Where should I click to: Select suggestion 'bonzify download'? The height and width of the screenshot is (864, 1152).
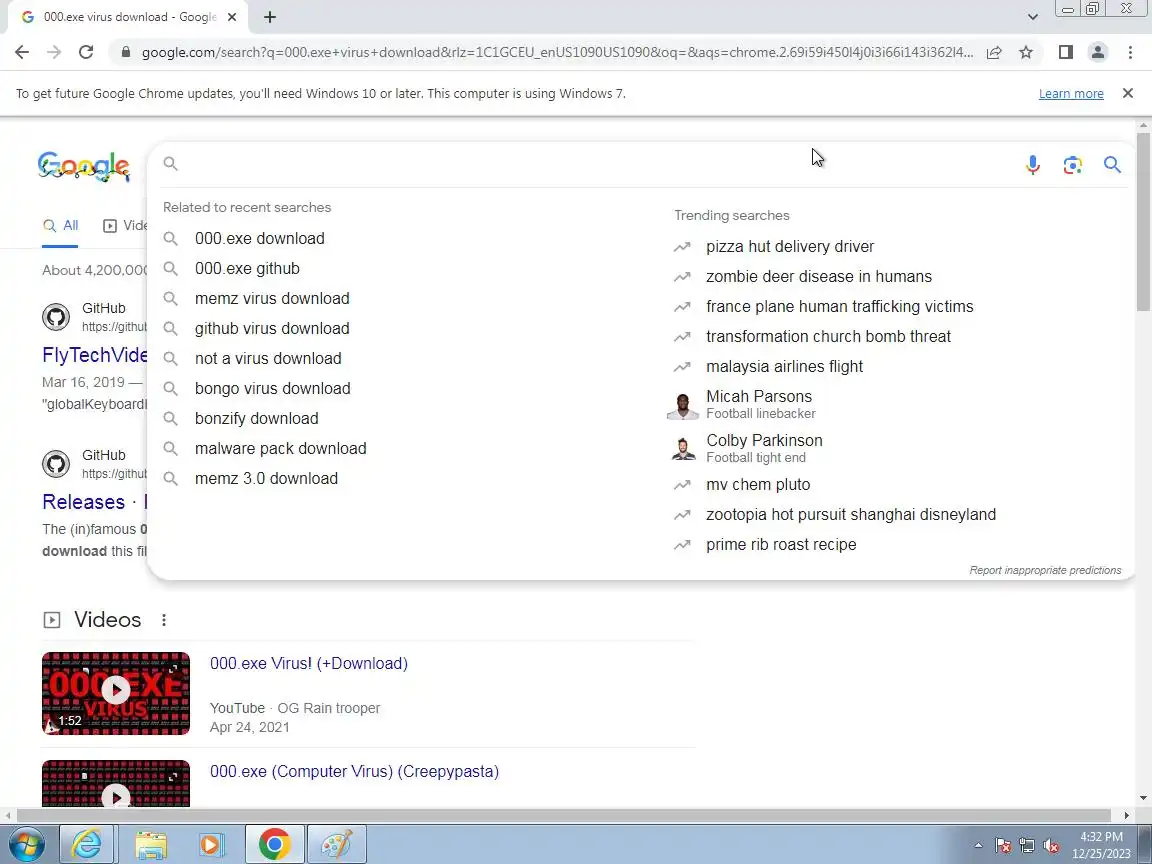pos(256,419)
